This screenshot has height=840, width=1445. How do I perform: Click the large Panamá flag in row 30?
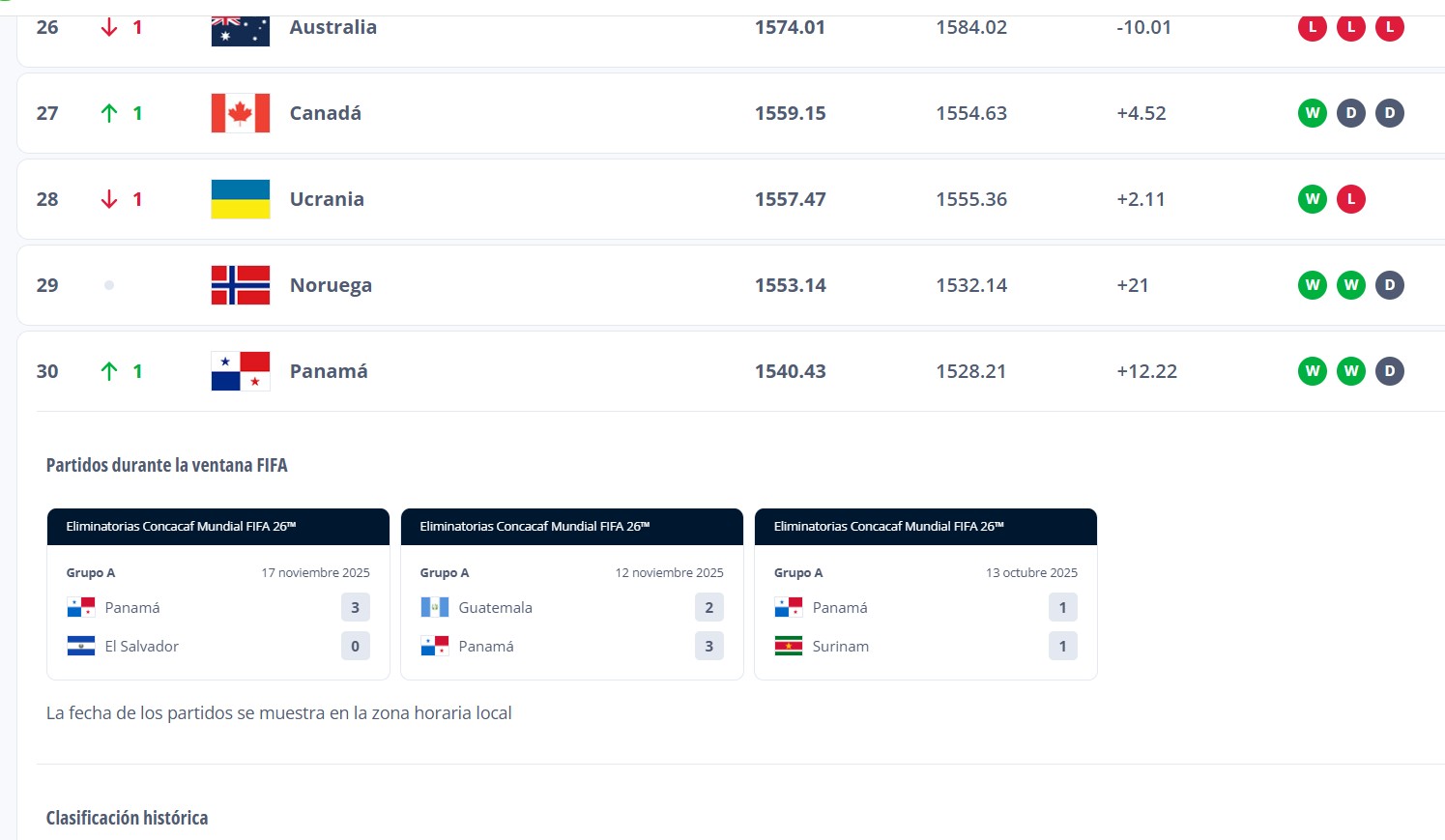(240, 371)
